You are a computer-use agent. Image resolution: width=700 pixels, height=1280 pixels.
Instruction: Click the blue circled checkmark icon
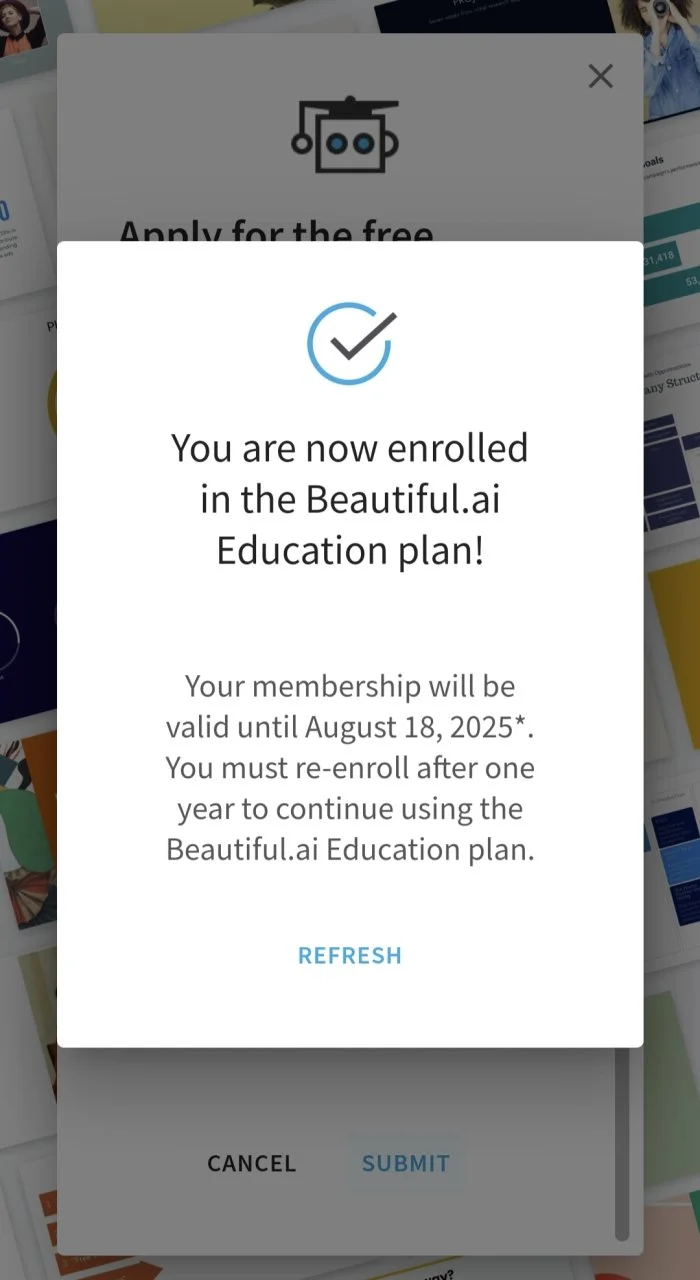(350, 344)
